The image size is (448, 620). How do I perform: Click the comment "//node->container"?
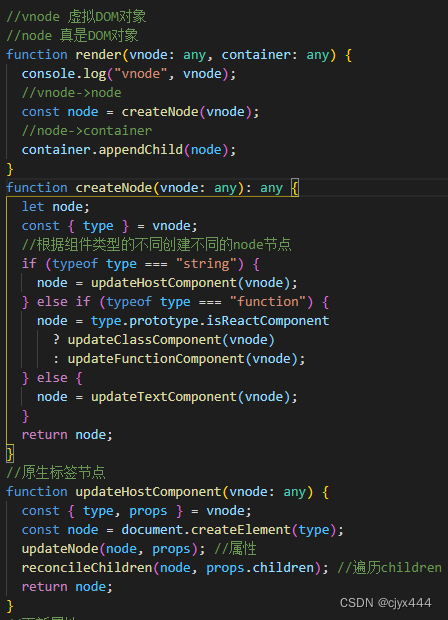coord(87,130)
